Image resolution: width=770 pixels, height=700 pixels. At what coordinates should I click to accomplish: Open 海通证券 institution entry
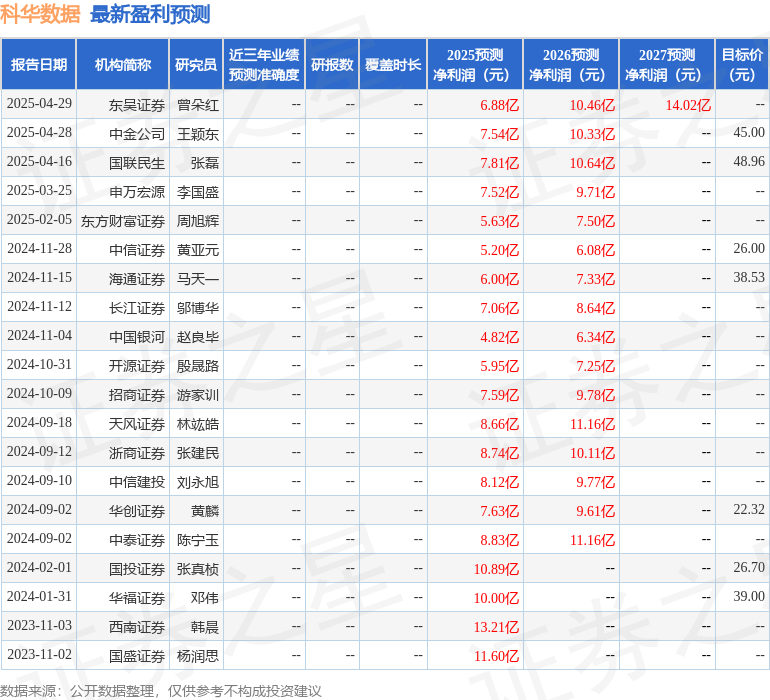pyautogui.click(x=137, y=279)
